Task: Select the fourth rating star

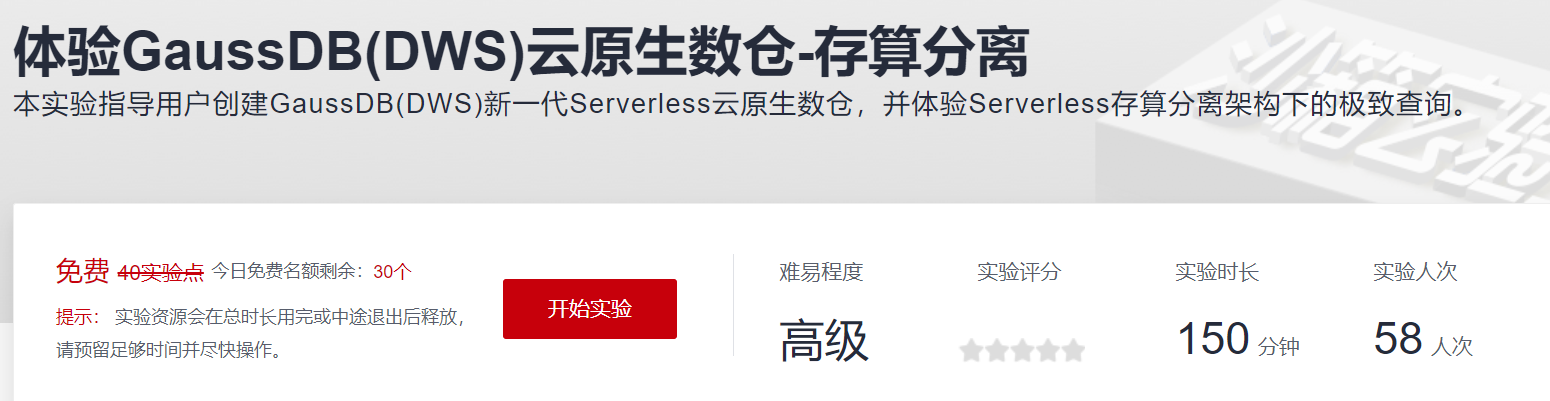Action: (1048, 351)
